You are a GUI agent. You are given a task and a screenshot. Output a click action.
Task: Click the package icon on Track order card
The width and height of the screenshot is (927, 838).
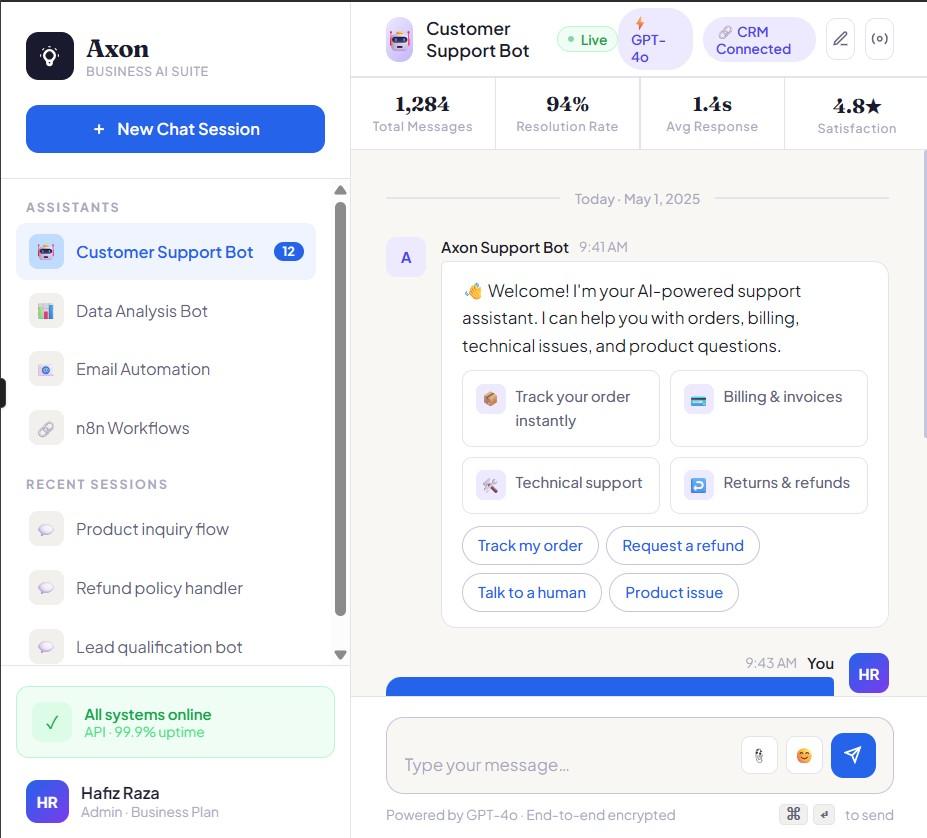[x=491, y=399]
